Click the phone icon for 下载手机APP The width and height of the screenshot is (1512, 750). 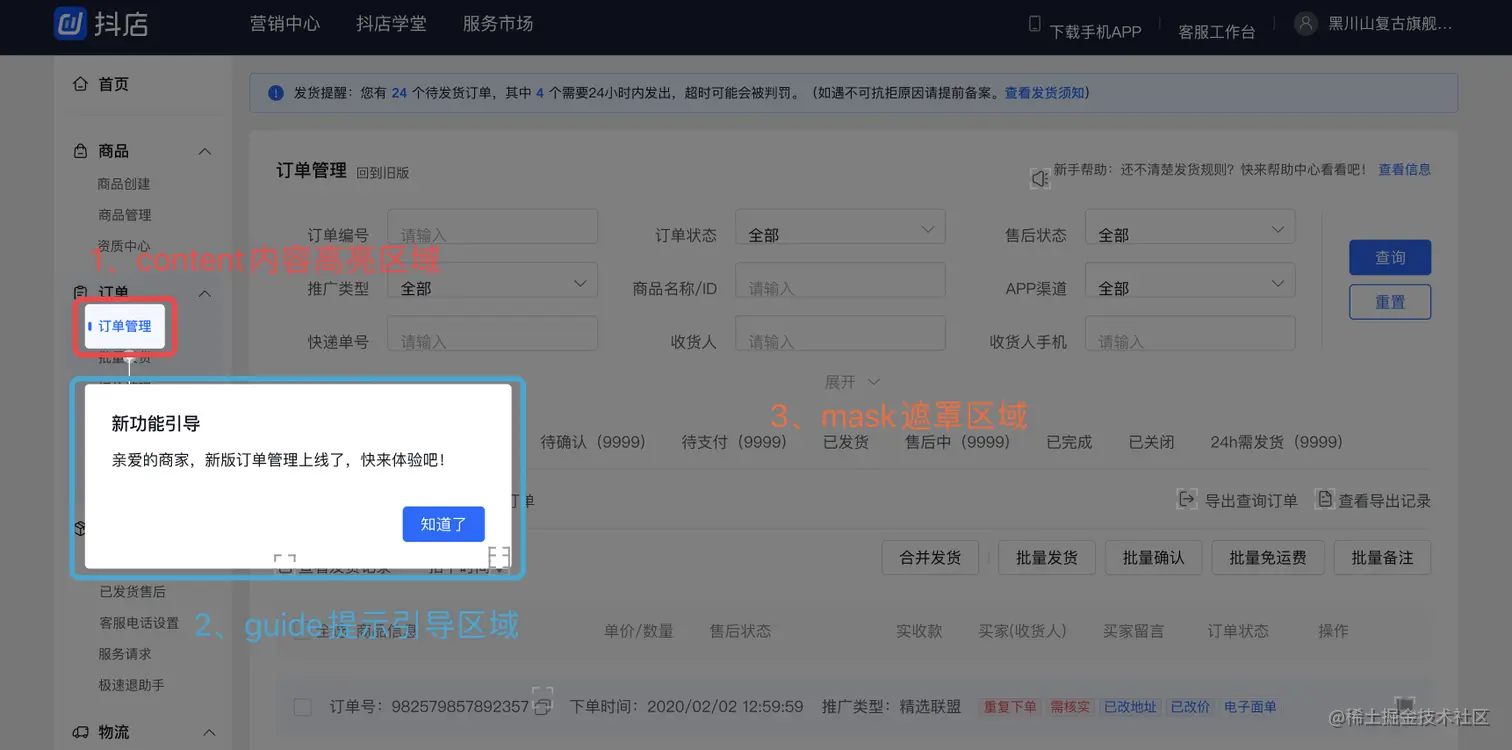(1035, 24)
